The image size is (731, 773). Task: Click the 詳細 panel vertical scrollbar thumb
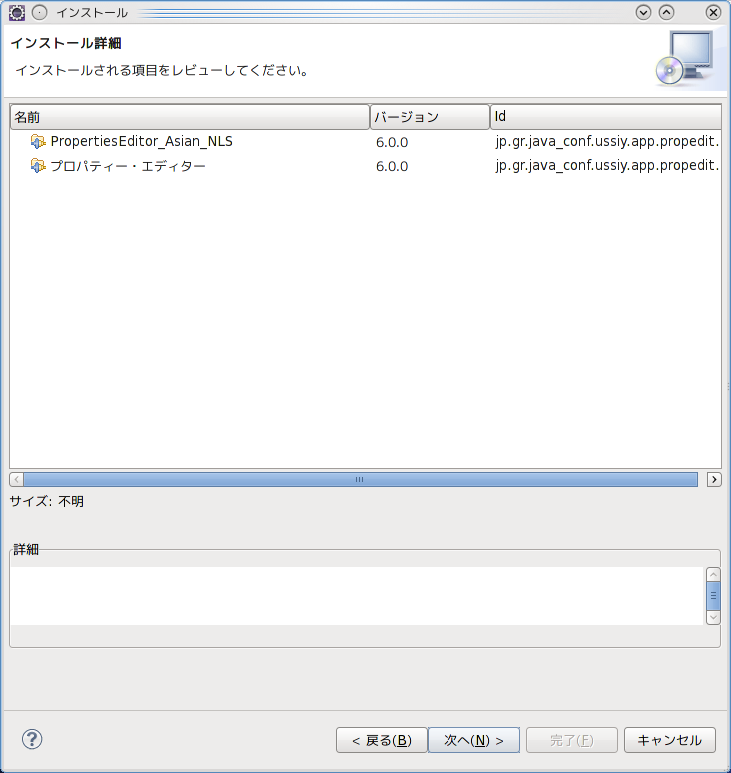[x=713, y=596]
